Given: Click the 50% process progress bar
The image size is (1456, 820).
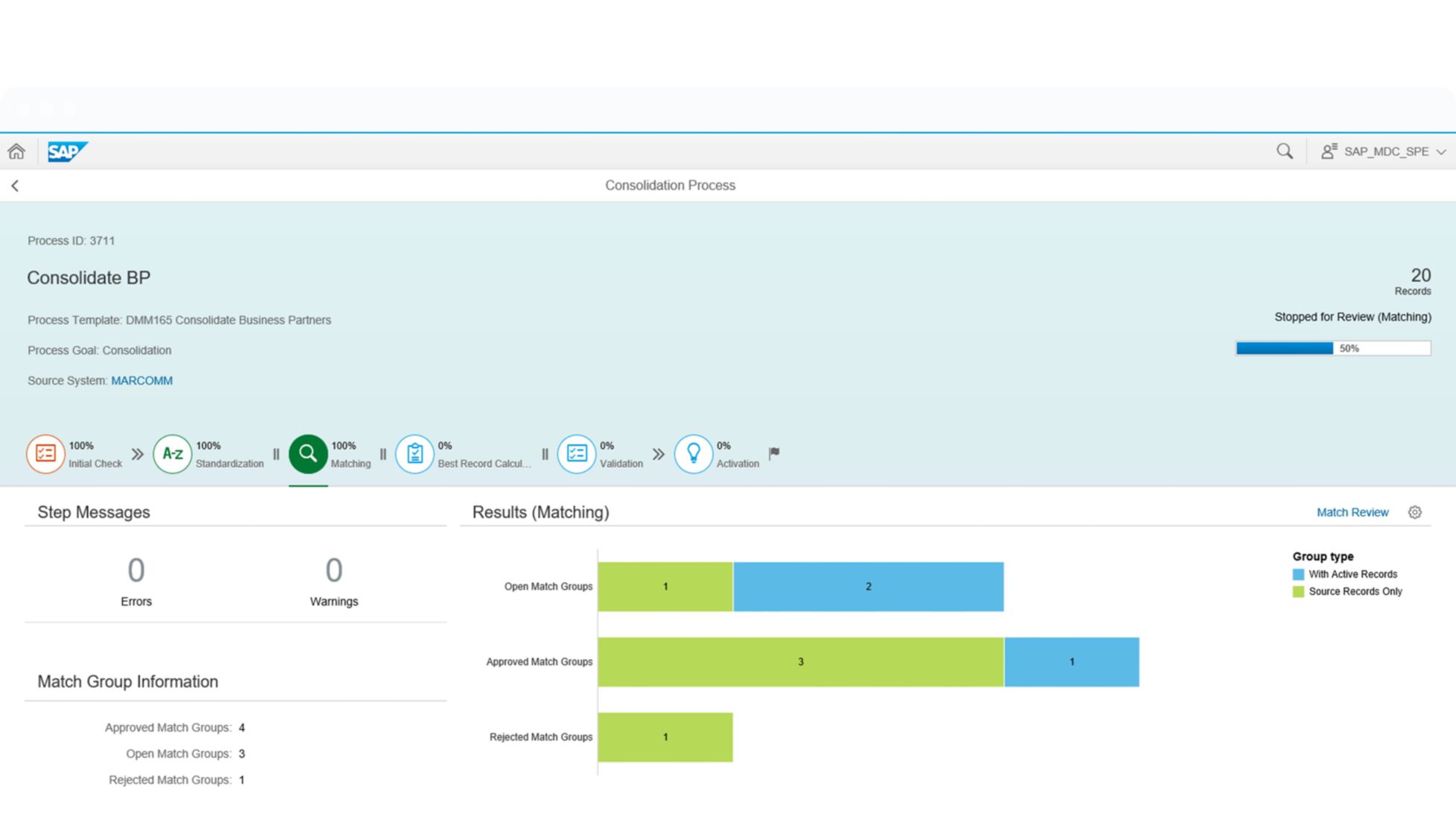Looking at the screenshot, I should point(1332,348).
